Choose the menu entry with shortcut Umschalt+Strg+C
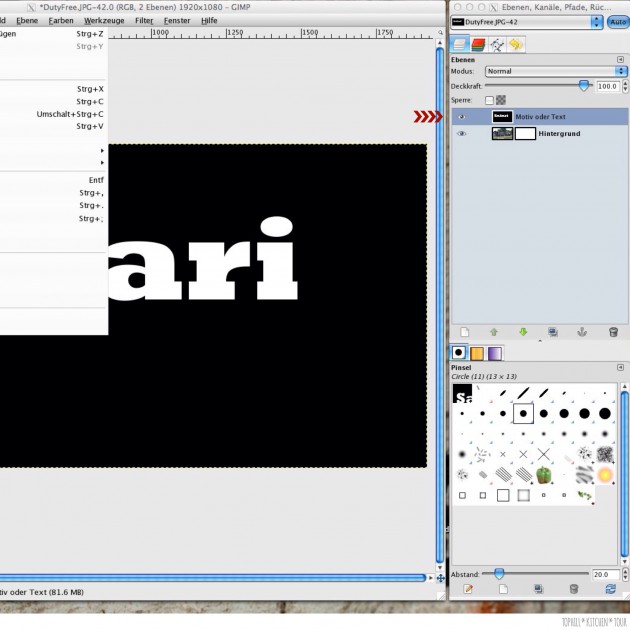The height and width of the screenshot is (630, 630). (x=53, y=114)
